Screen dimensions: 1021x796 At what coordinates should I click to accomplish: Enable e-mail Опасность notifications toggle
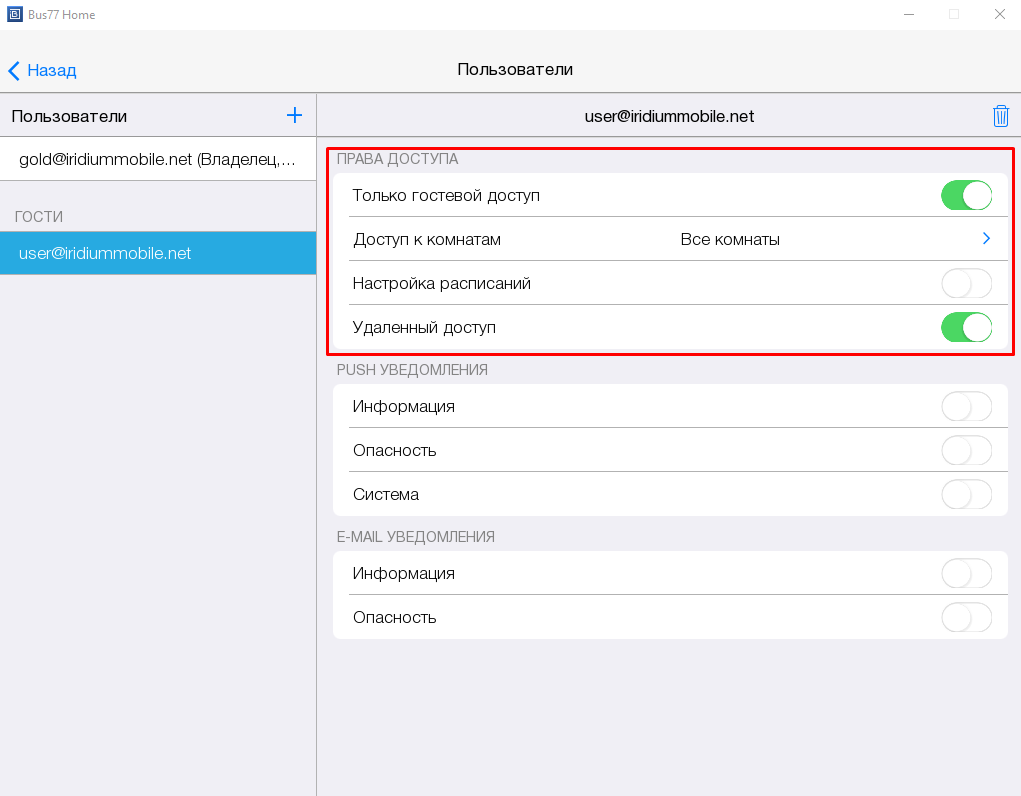click(x=966, y=617)
